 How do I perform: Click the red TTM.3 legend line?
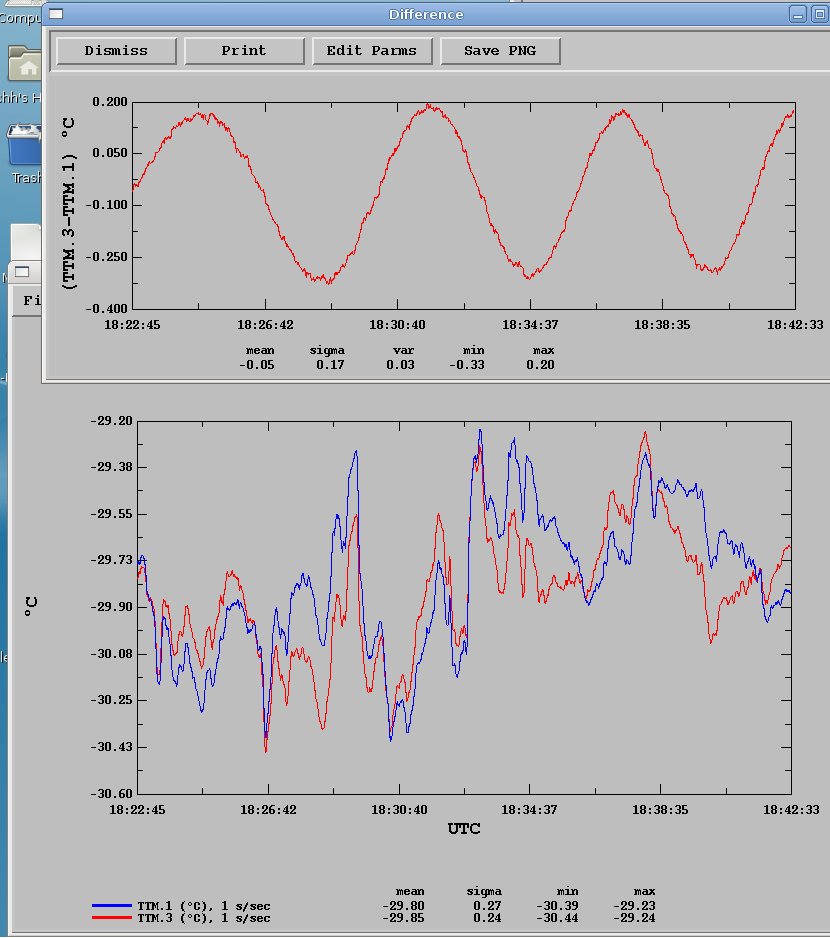pyautogui.click(x=112, y=918)
